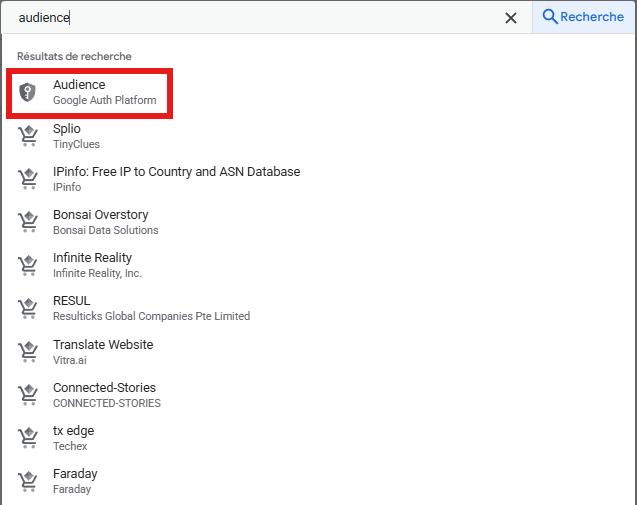Open the tx edge result title
The height and width of the screenshot is (505, 637).
74,431
